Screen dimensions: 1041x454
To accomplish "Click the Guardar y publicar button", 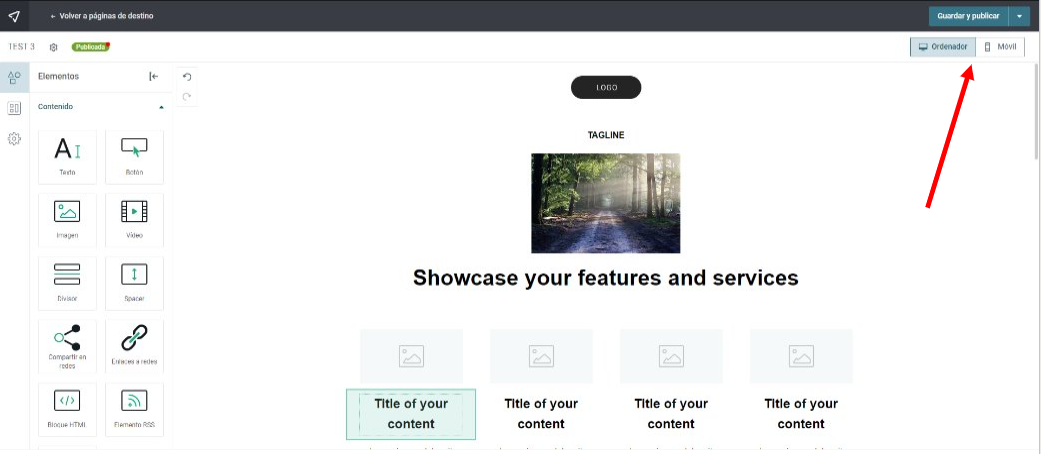I will pos(968,16).
